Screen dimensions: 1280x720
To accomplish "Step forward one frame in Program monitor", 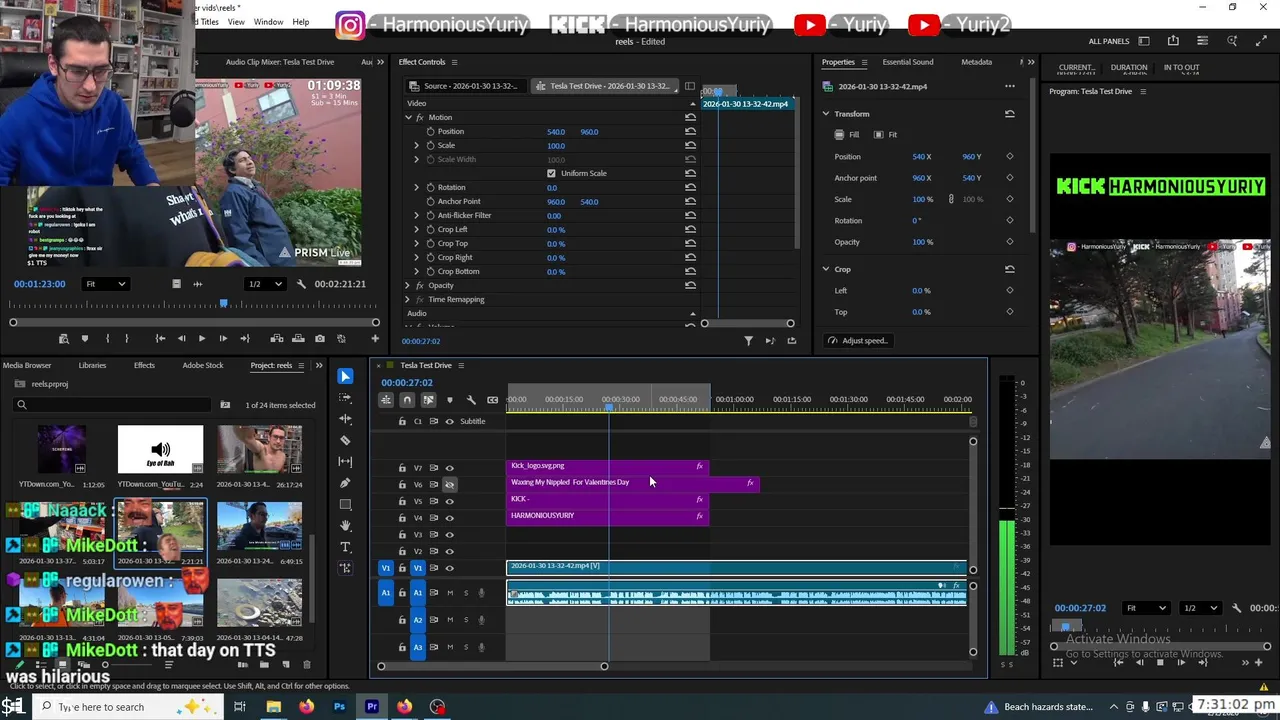I will (1181, 662).
